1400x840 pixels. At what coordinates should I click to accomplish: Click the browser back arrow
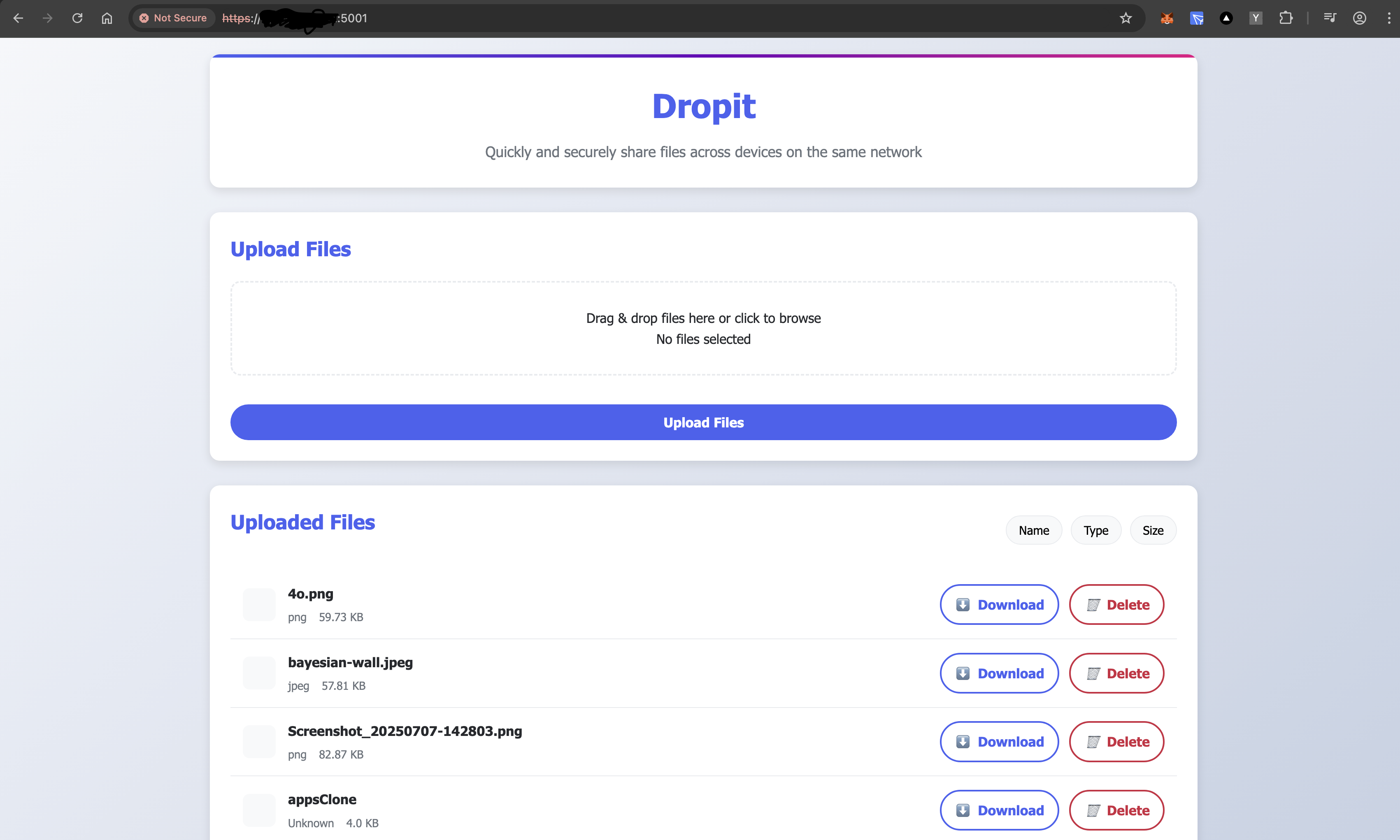point(18,18)
